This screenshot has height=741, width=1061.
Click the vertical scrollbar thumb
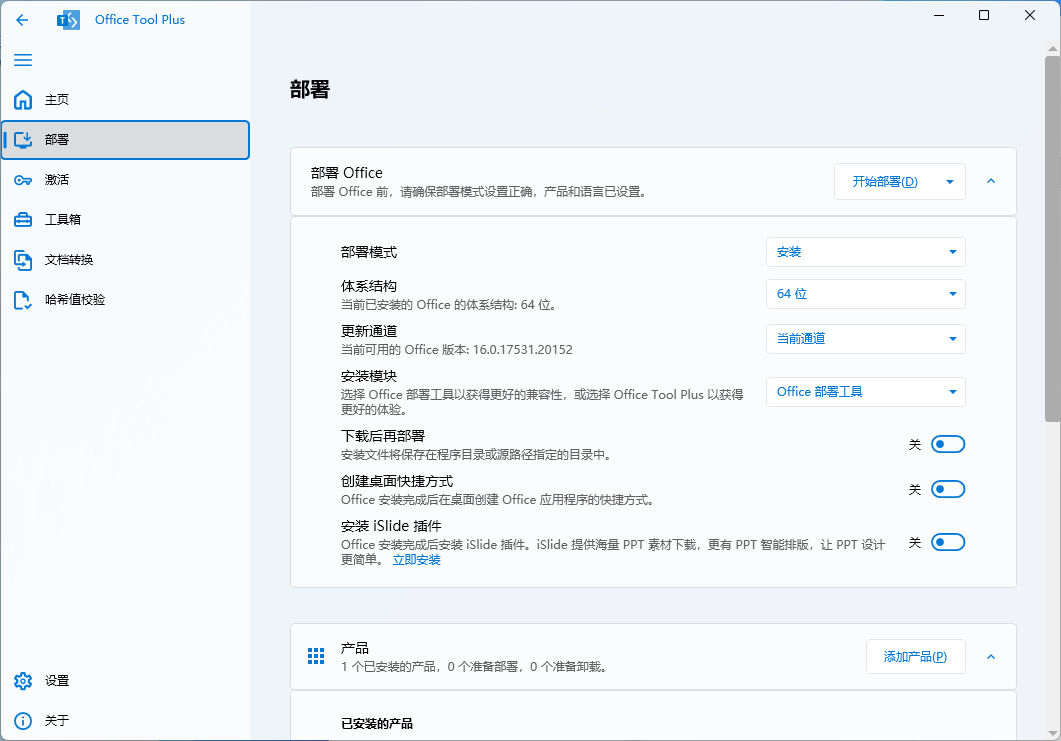[1052, 239]
